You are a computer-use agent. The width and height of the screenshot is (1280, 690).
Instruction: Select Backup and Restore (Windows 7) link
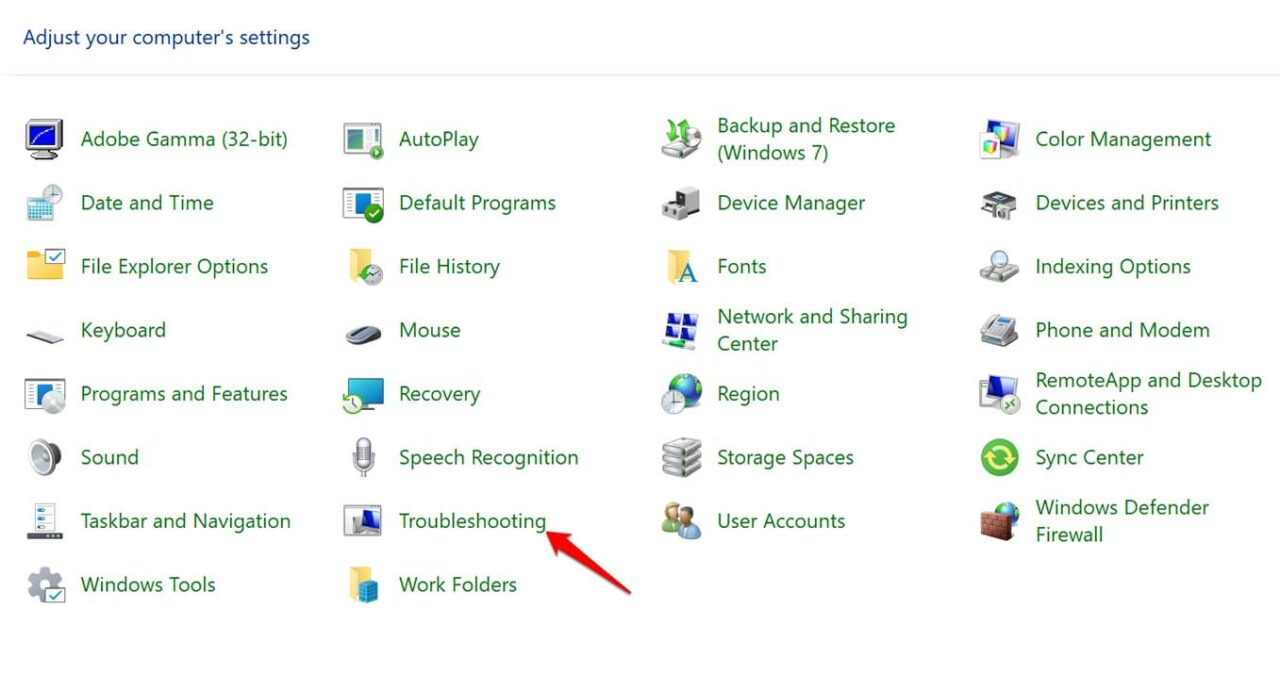coord(806,139)
